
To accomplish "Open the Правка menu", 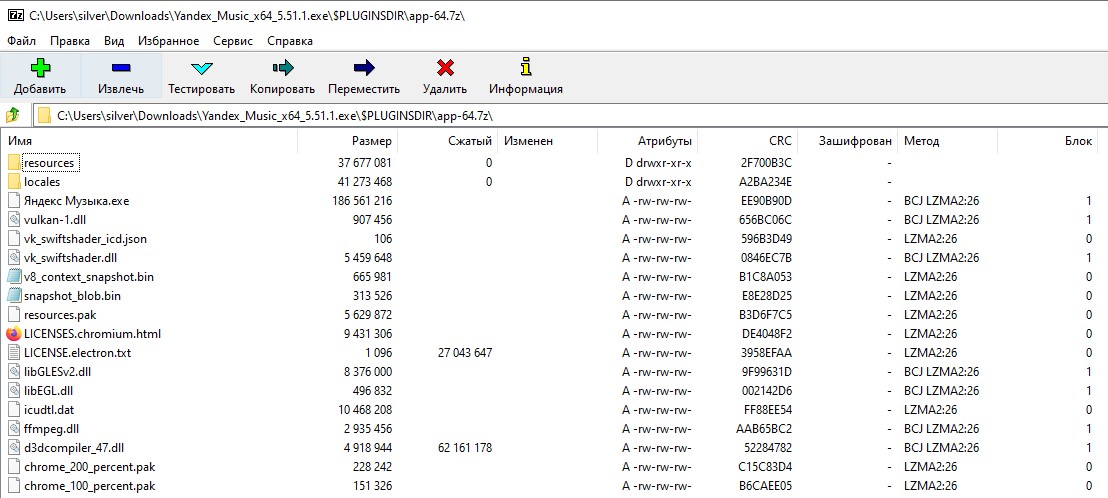I will (x=69, y=41).
